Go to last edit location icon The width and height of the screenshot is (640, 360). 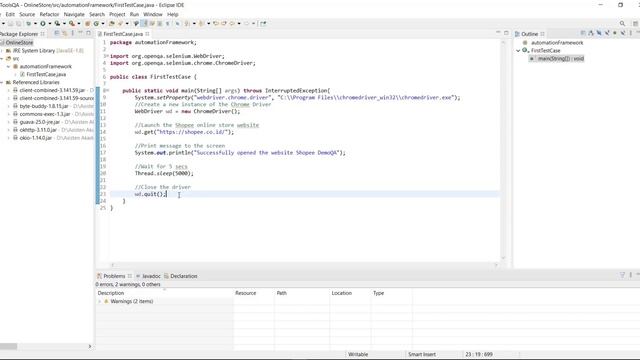tap(216, 24)
